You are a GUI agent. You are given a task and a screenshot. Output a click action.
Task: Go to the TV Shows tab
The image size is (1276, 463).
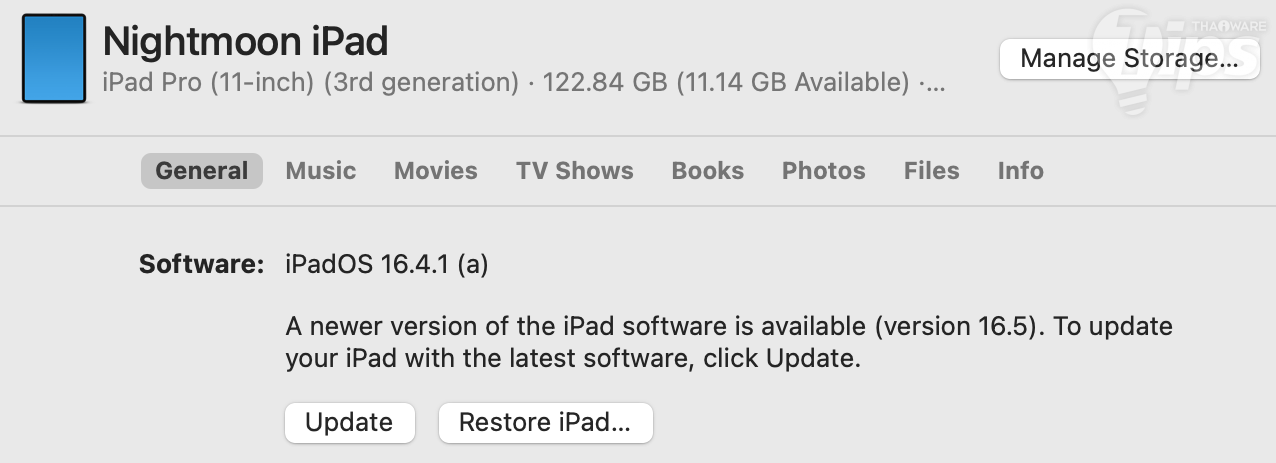click(574, 171)
